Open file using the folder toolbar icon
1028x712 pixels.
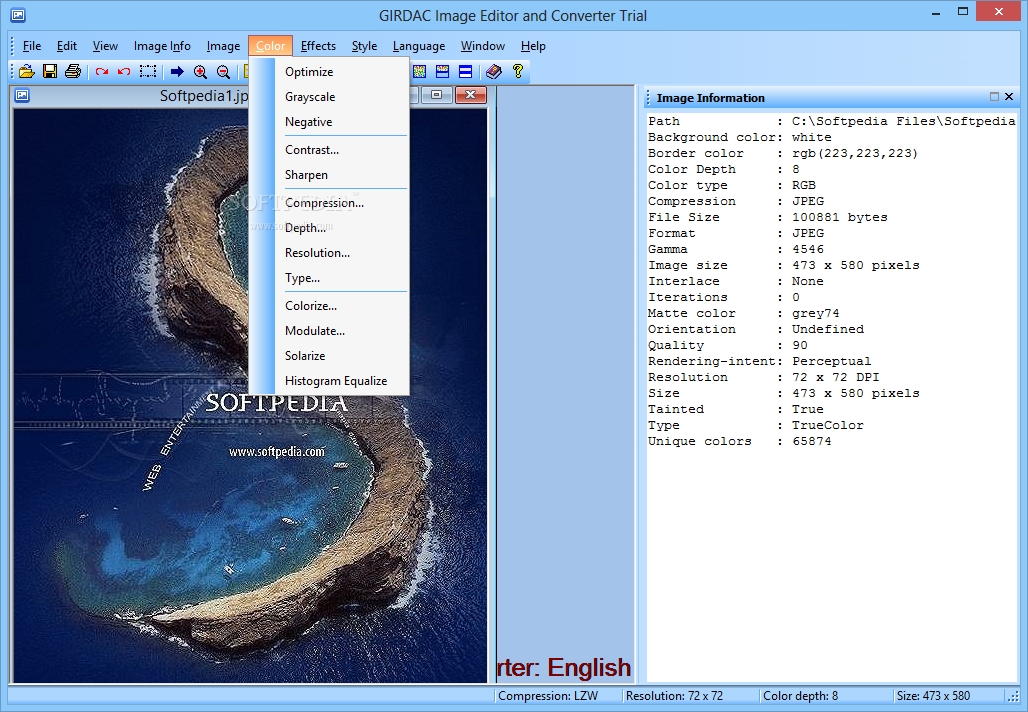pos(26,71)
